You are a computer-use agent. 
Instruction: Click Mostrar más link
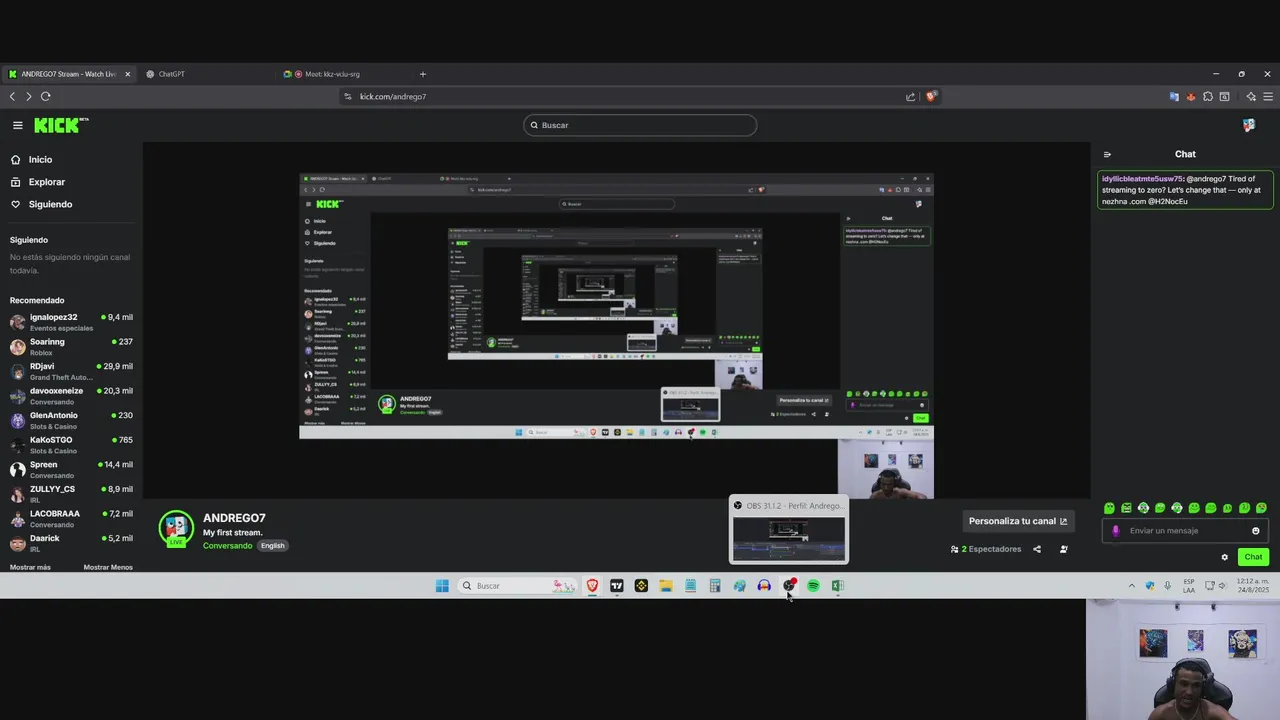point(30,567)
